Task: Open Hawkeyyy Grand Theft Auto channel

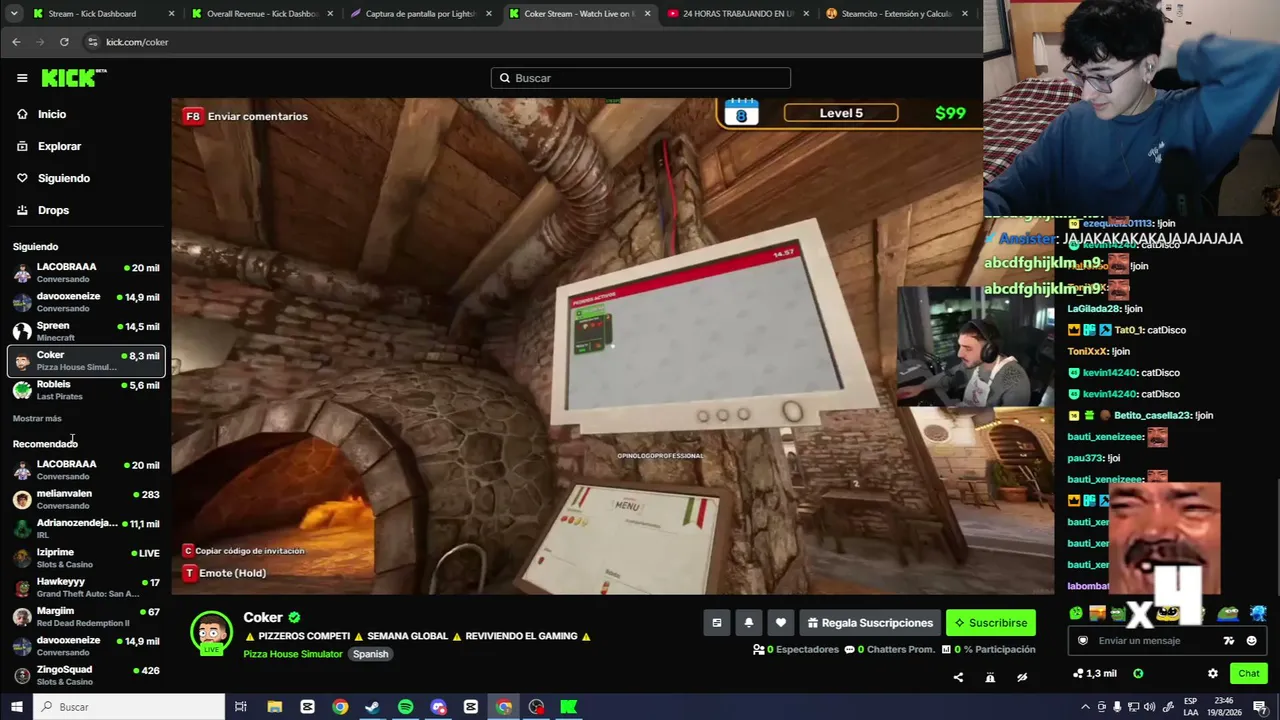Action: click(86, 587)
